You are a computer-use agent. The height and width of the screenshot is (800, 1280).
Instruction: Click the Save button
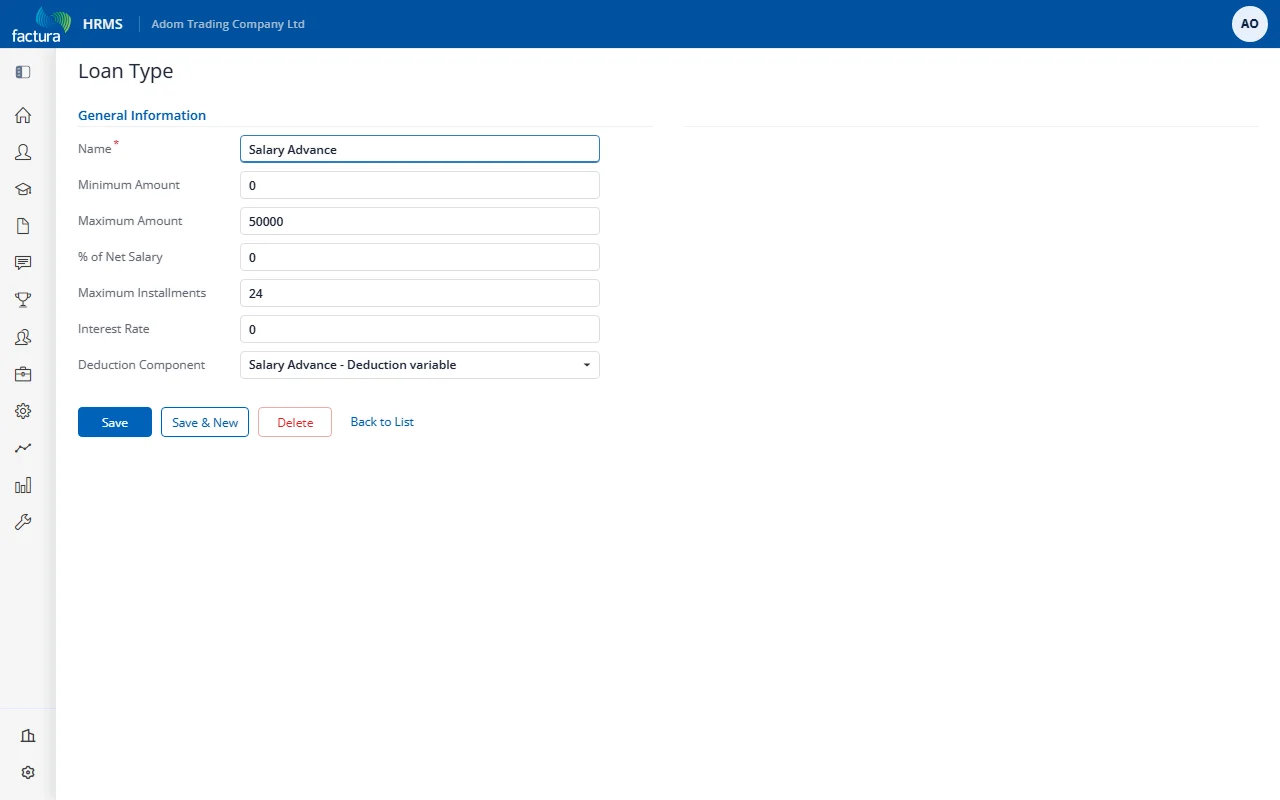(115, 422)
